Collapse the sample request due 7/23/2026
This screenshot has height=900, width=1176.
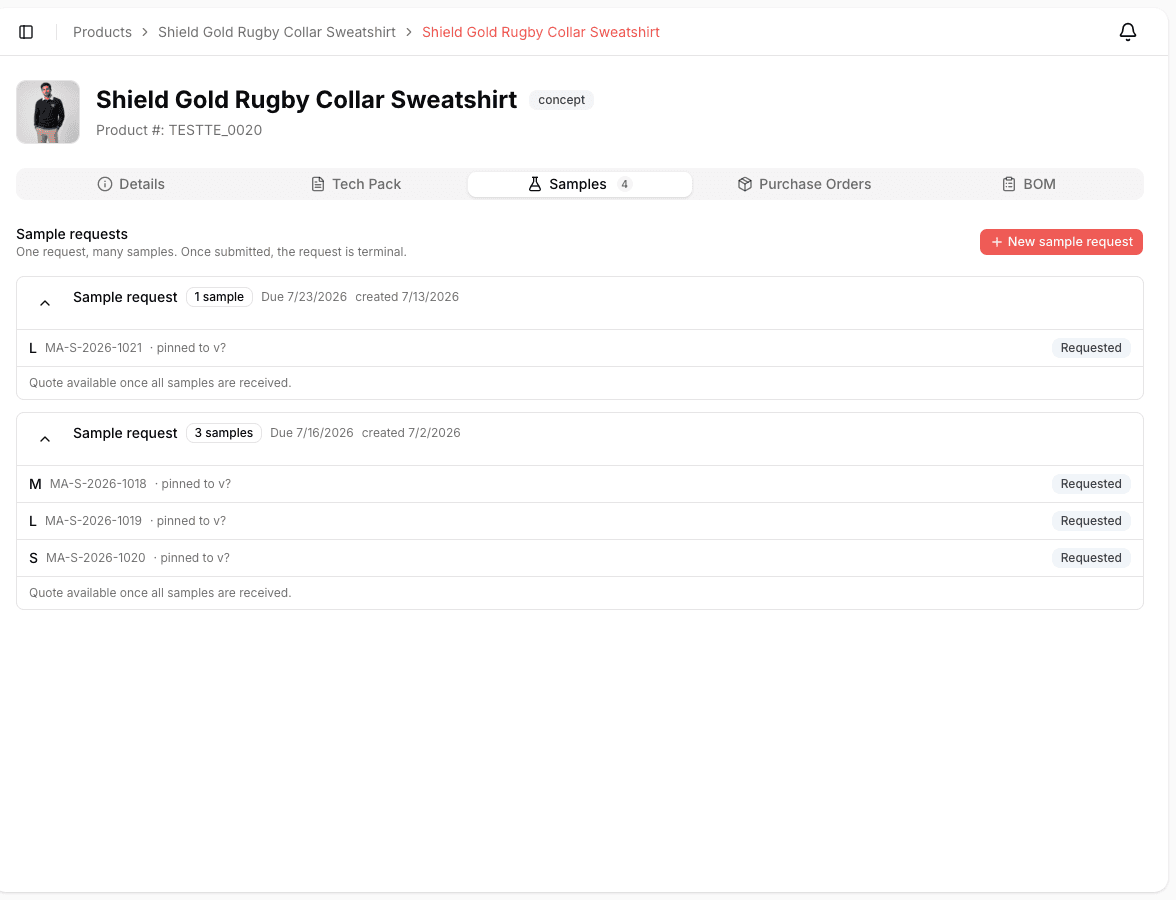45,303
